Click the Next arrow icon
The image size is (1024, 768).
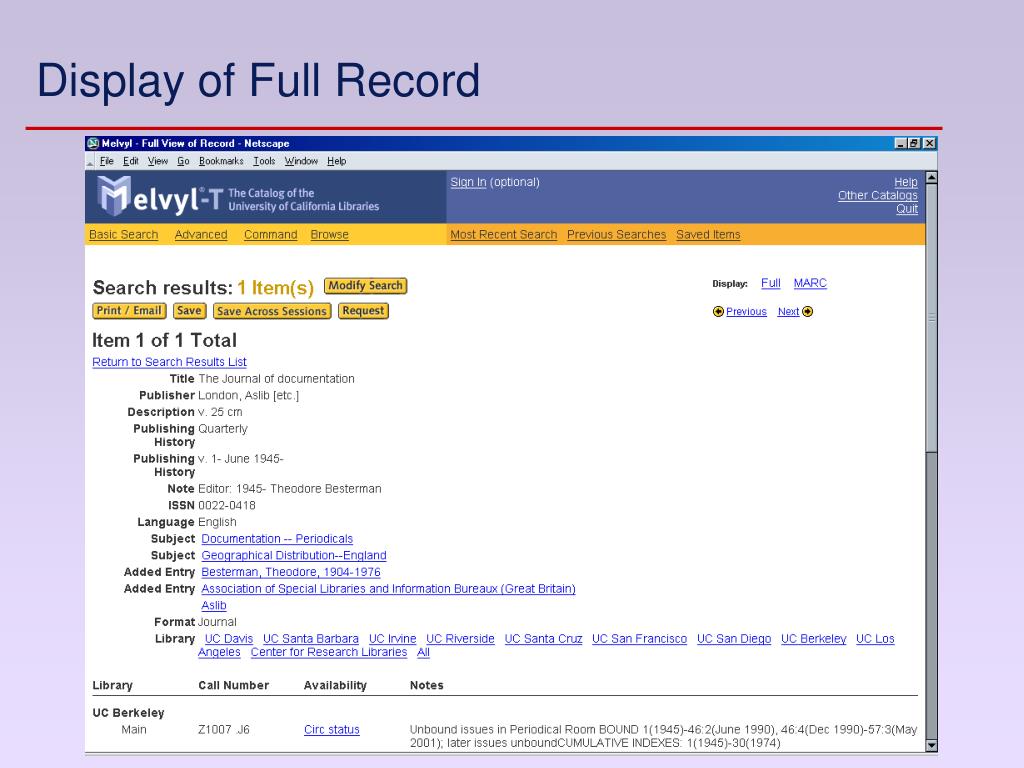pyautogui.click(x=807, y=312)
